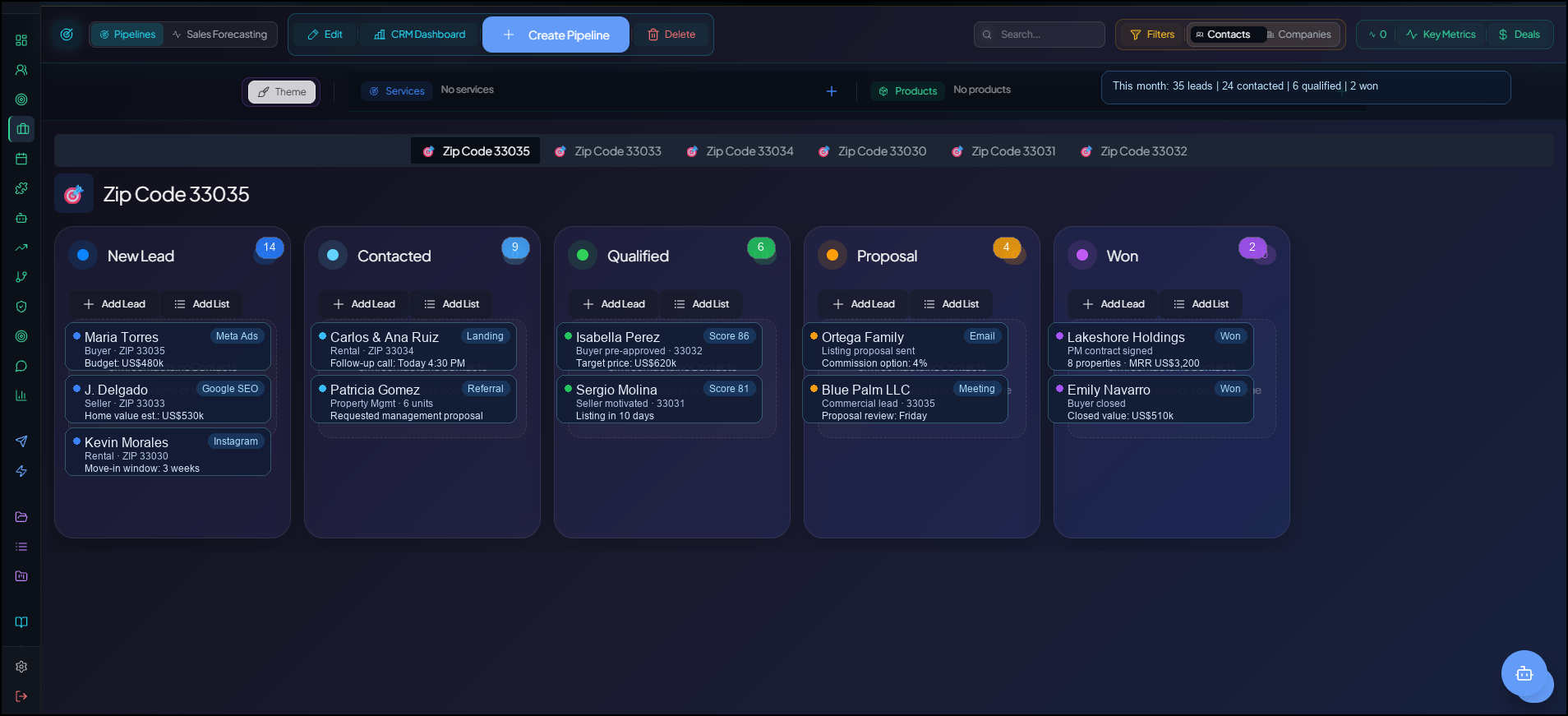Click the New Lead count badge 14
1568x716 pixels.
(x=270, y=247)
